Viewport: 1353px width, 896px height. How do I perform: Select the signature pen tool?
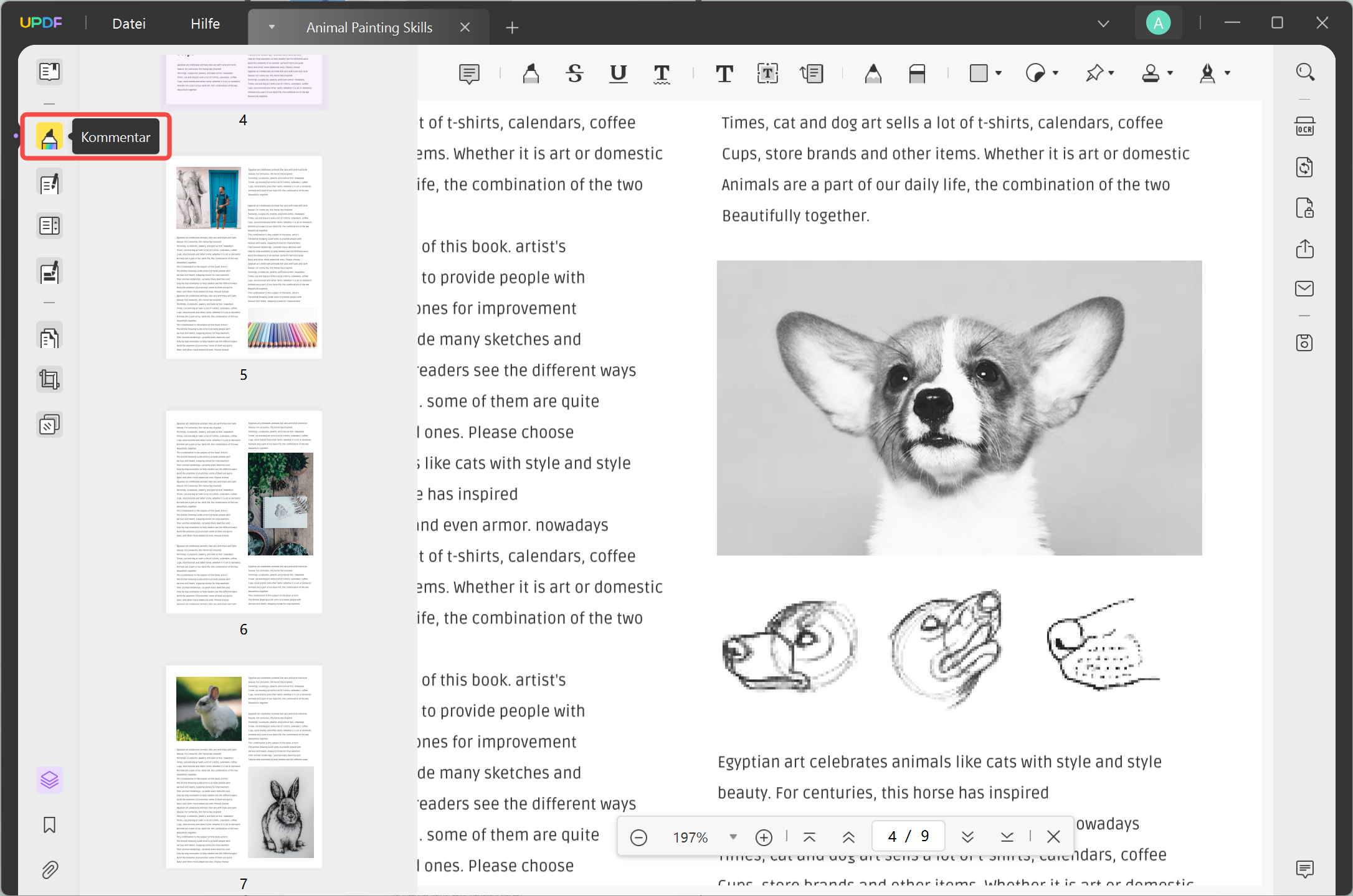(x=1207, y=73)
